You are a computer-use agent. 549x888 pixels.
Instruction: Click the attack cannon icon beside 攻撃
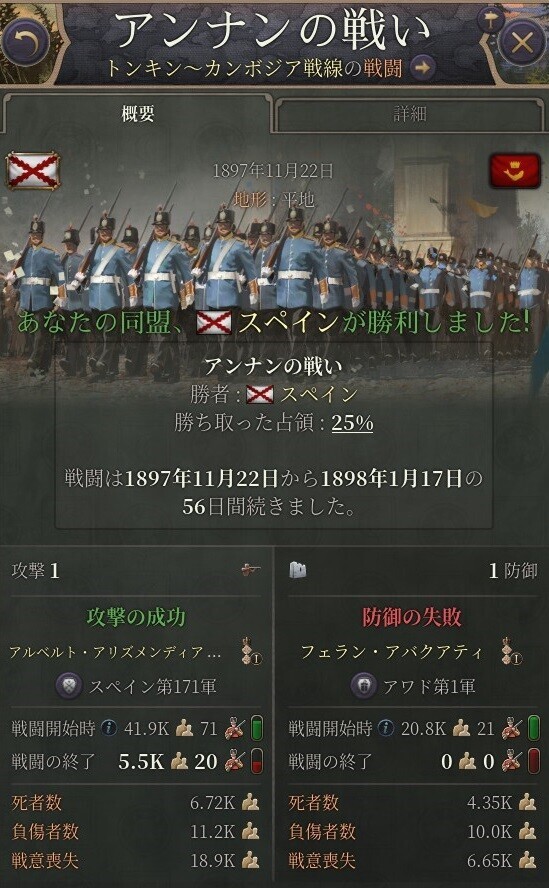click(x=250, y=571)
